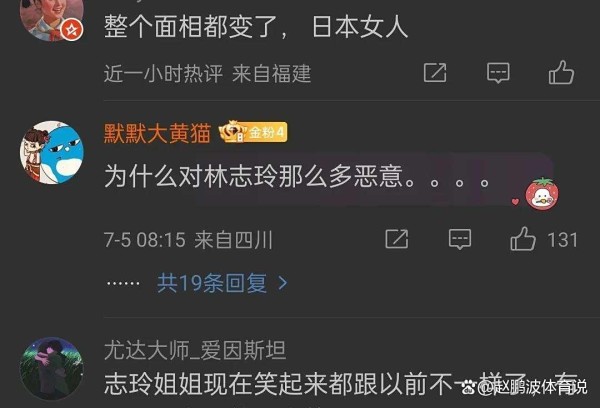The width and height of the screenshot is (600, 408).
Task: Reply to the 日本女人 comment
Action: click(498, 73)
